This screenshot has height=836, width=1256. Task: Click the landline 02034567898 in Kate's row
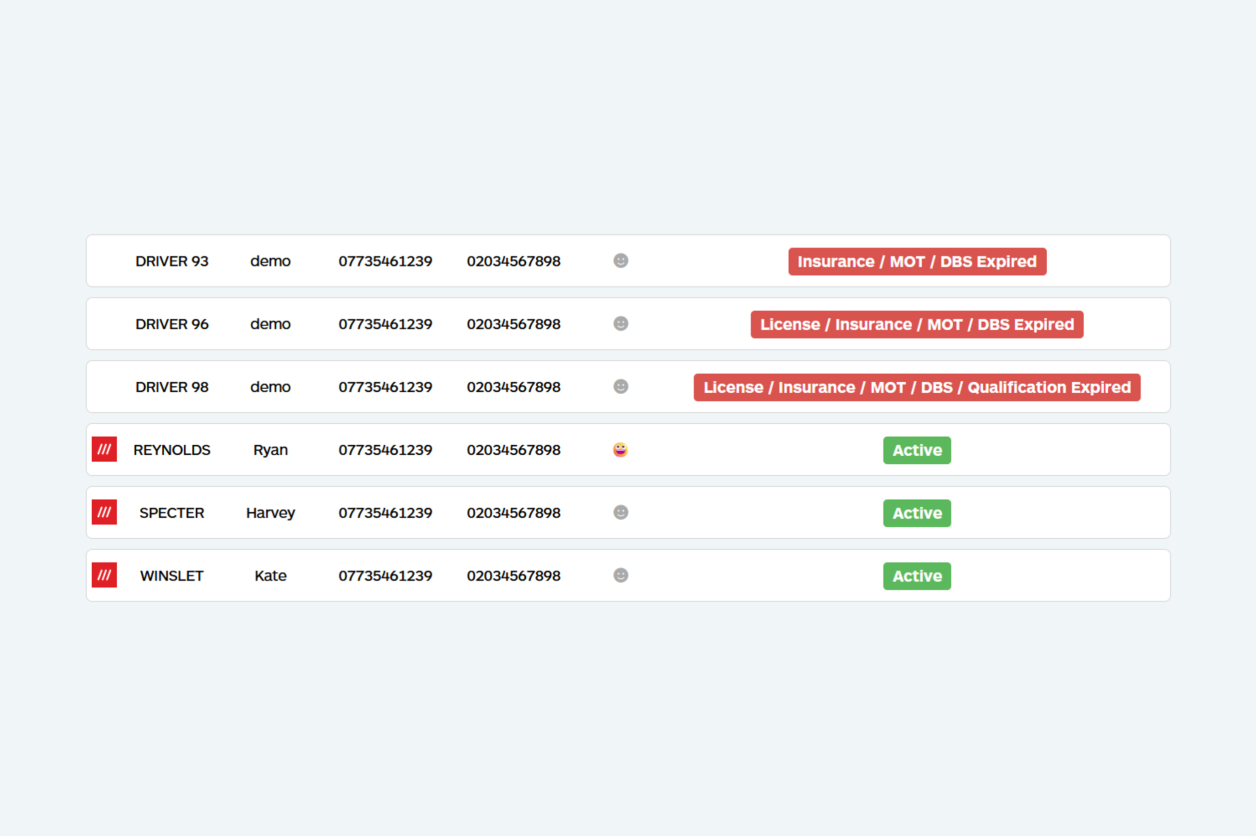coord(513,576)
